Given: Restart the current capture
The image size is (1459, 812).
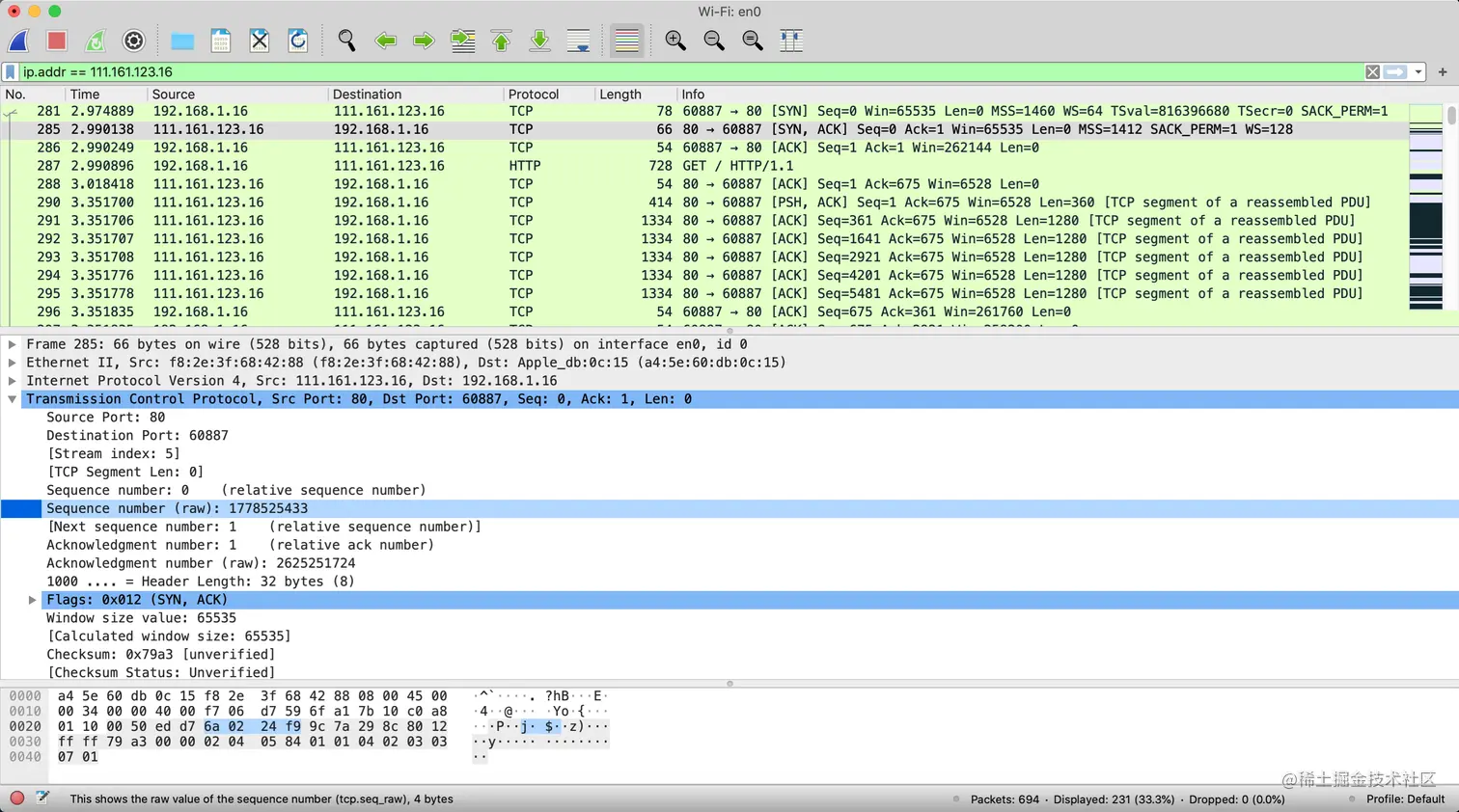Looking at the screenshot, I should (96, 41).
